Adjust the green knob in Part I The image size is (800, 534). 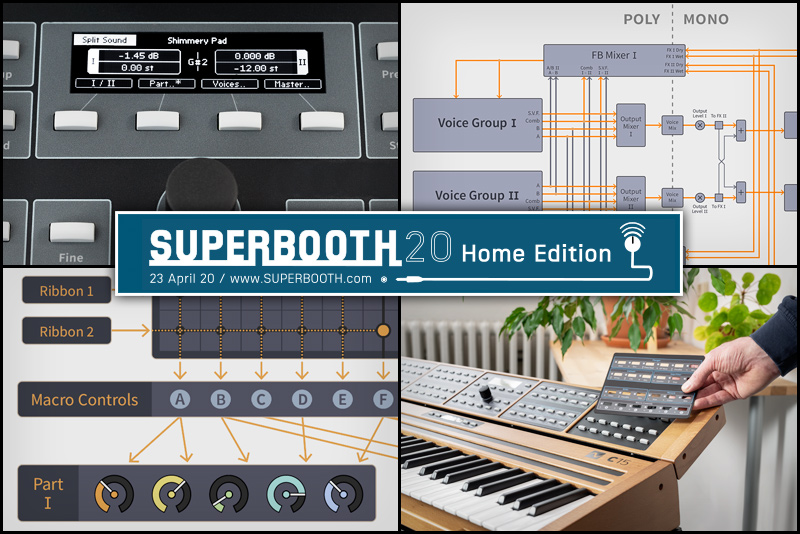click(229, 494)
